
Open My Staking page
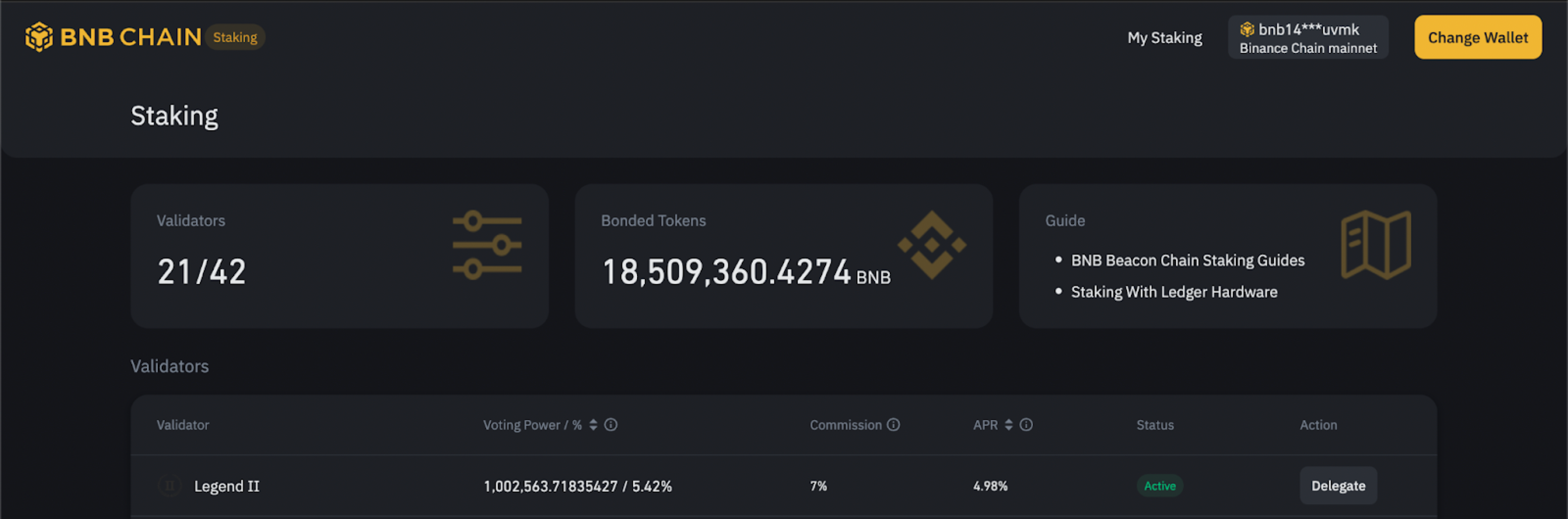1164,38
